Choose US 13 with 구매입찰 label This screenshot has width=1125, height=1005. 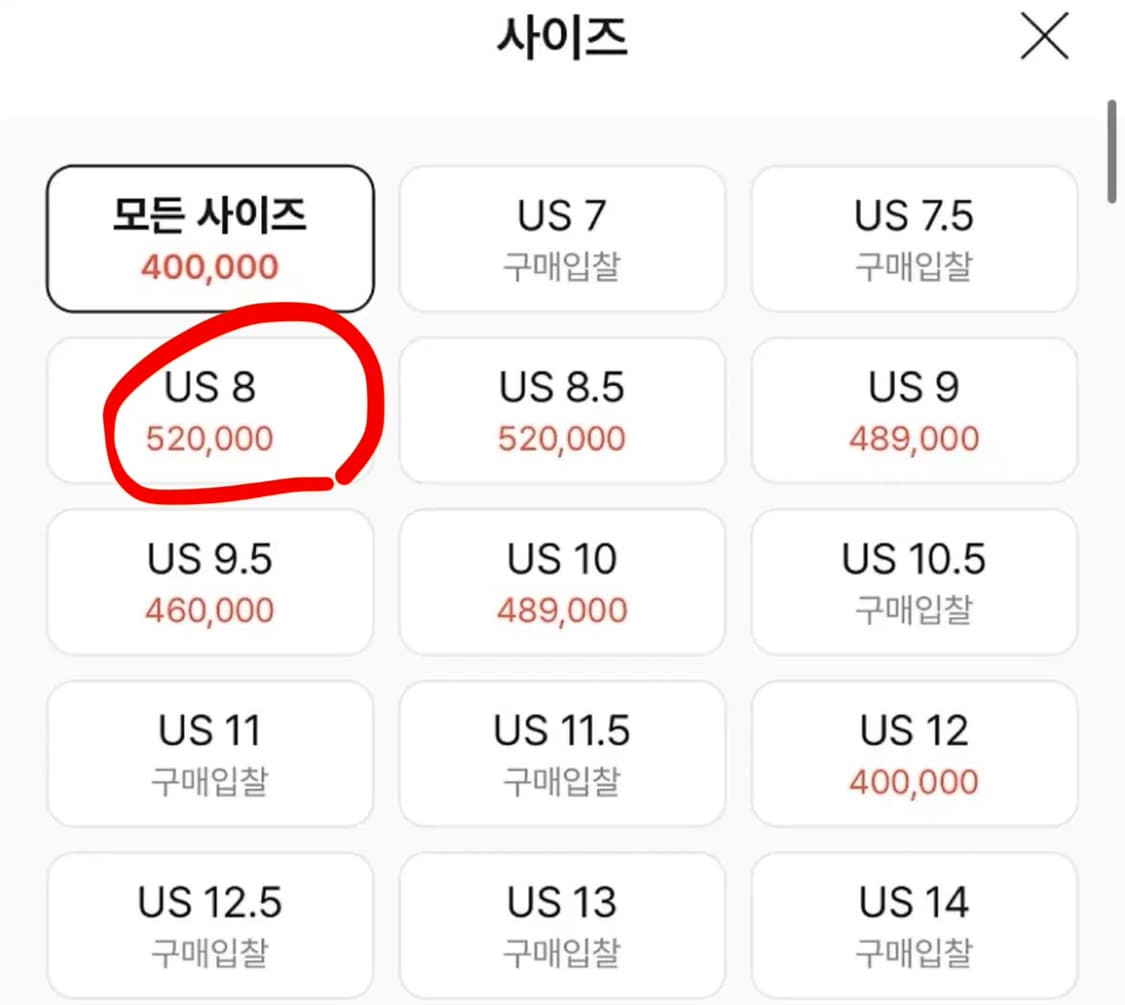click(561, 922)
